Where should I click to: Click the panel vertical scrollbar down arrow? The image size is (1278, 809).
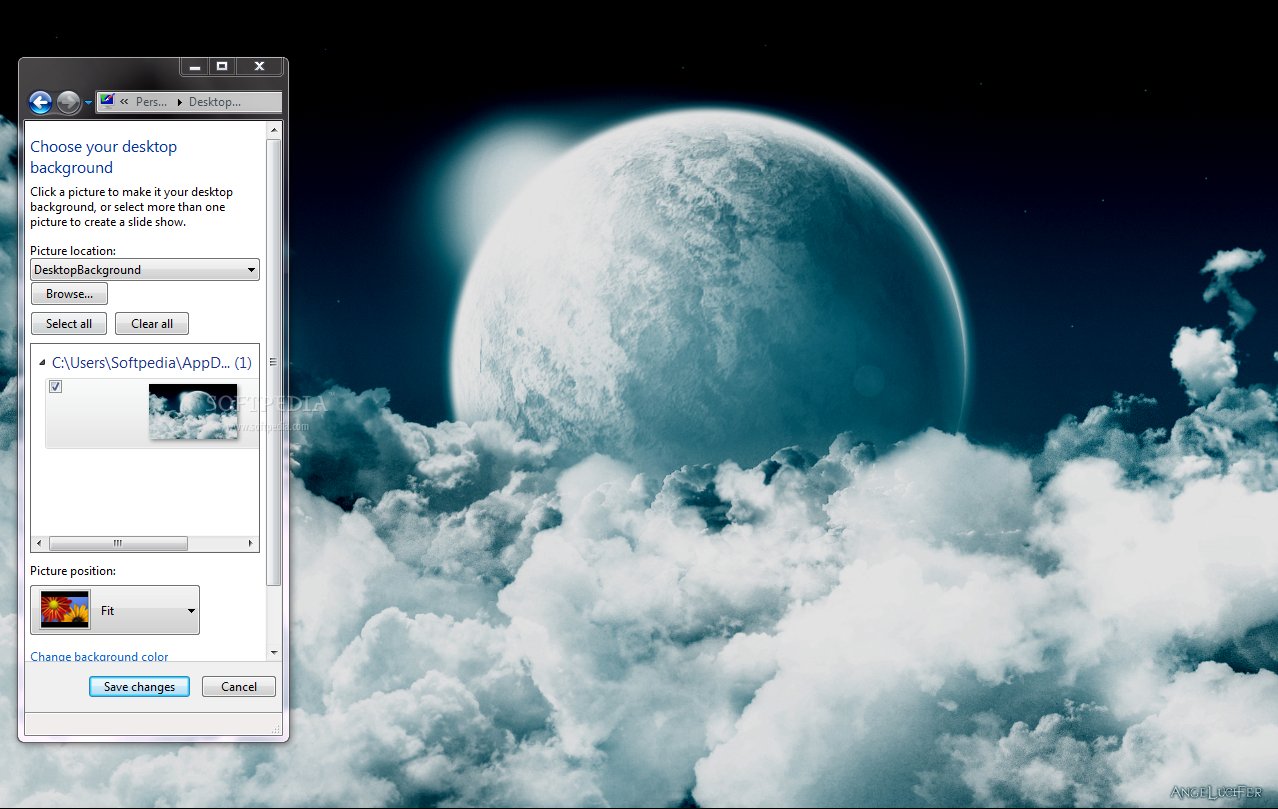(x=275, y=653)
